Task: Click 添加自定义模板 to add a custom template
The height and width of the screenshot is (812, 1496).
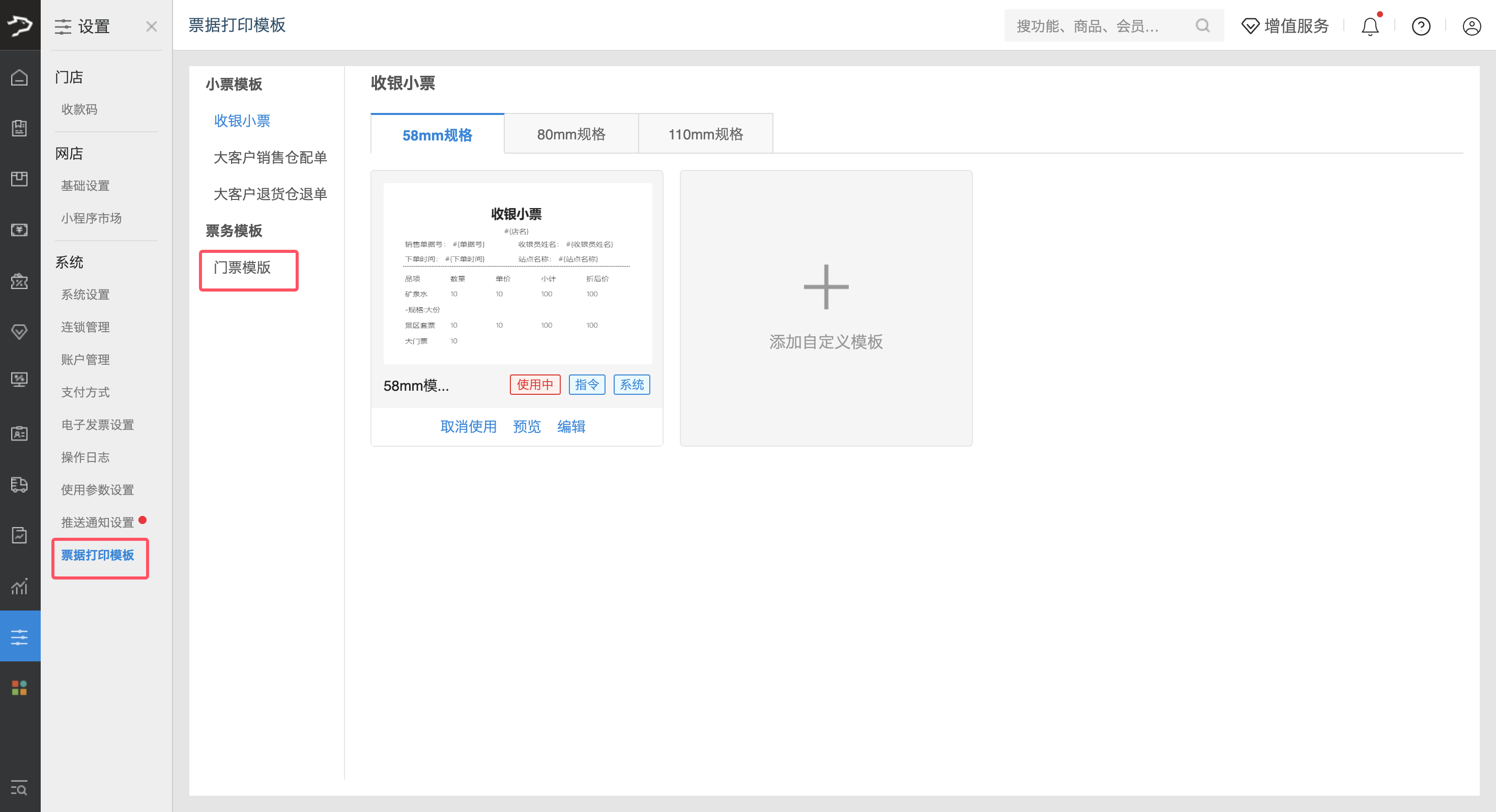Action: (x=825, y=308)
